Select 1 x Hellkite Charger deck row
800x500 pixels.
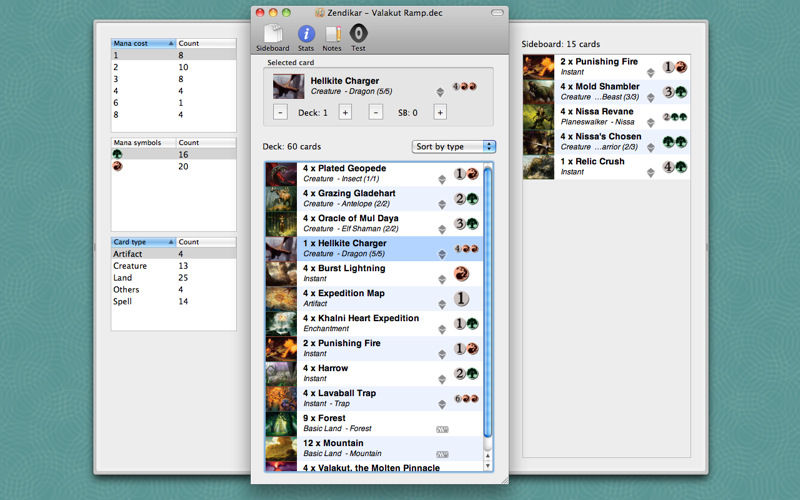pos(374,248)
